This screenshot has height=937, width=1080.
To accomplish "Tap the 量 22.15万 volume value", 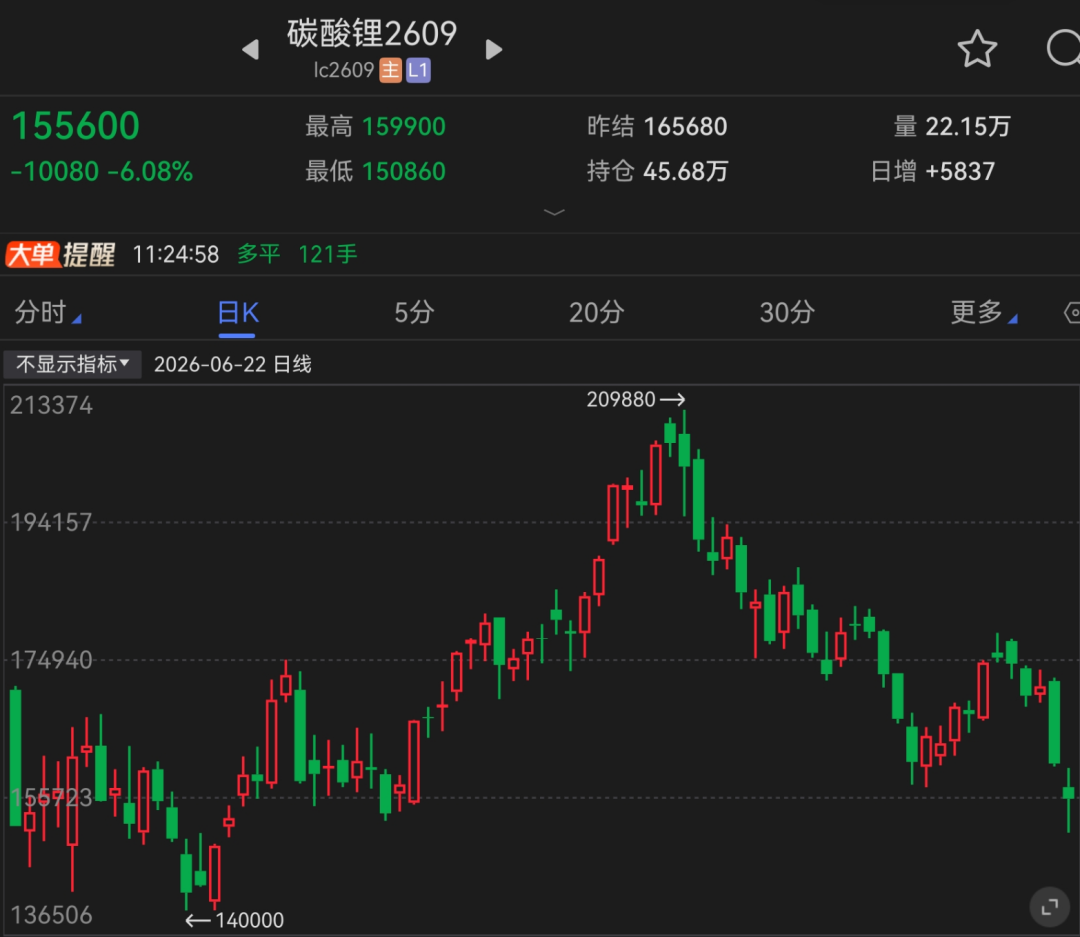I will 952,127.
